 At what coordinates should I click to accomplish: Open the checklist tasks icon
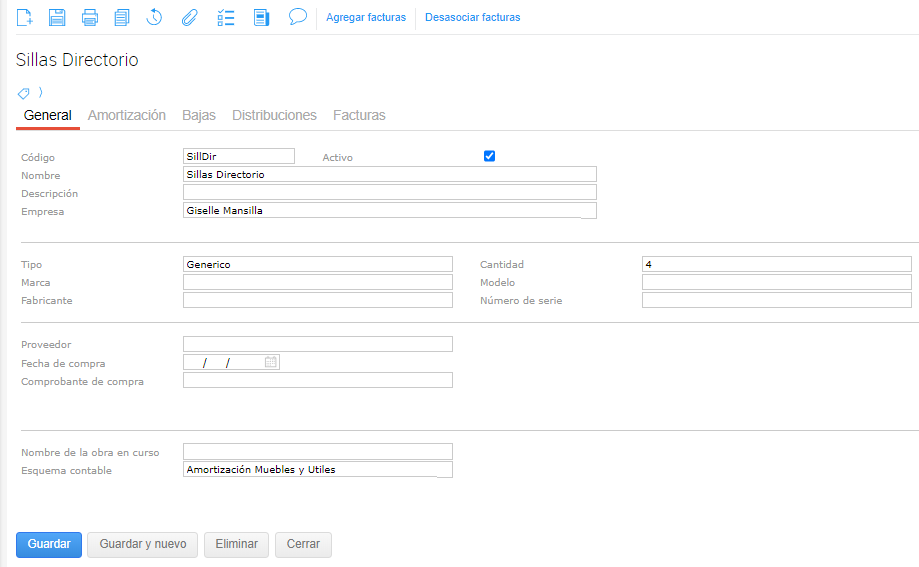(226, 17)
